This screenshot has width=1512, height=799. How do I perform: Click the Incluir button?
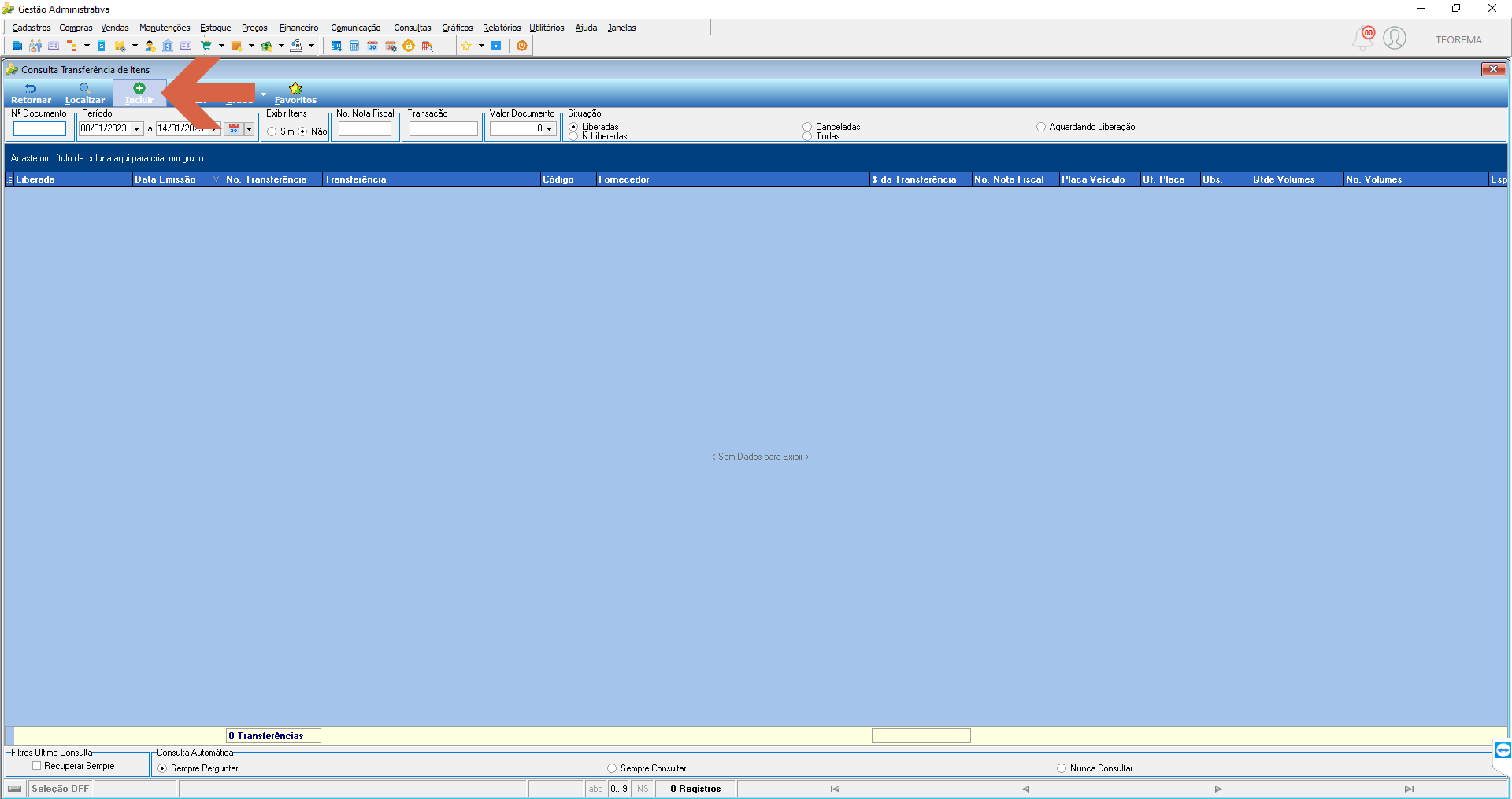coord(139,94)
